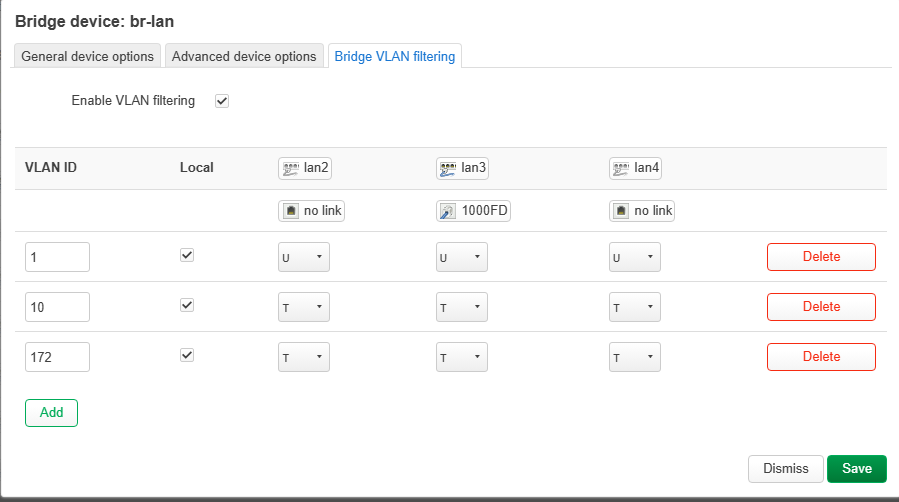The height and width of the screenshot is (502, 899).
Task: Open lan2 tagging dropdown for VLAN 172
Action: [x=304, y=357]
